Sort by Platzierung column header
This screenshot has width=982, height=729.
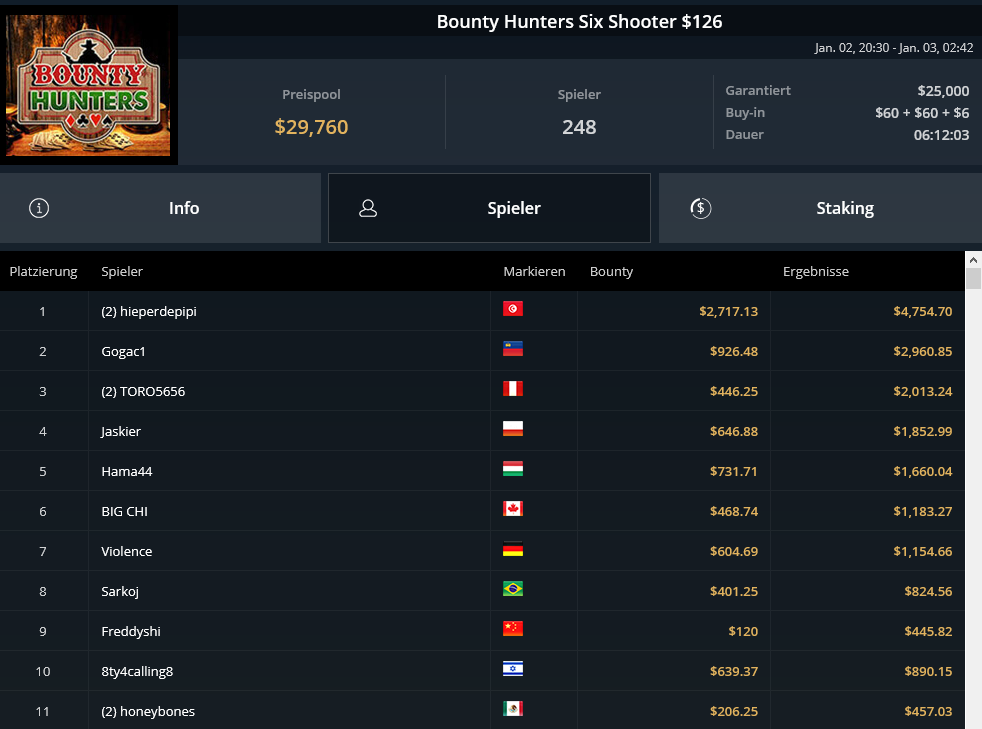43,272
